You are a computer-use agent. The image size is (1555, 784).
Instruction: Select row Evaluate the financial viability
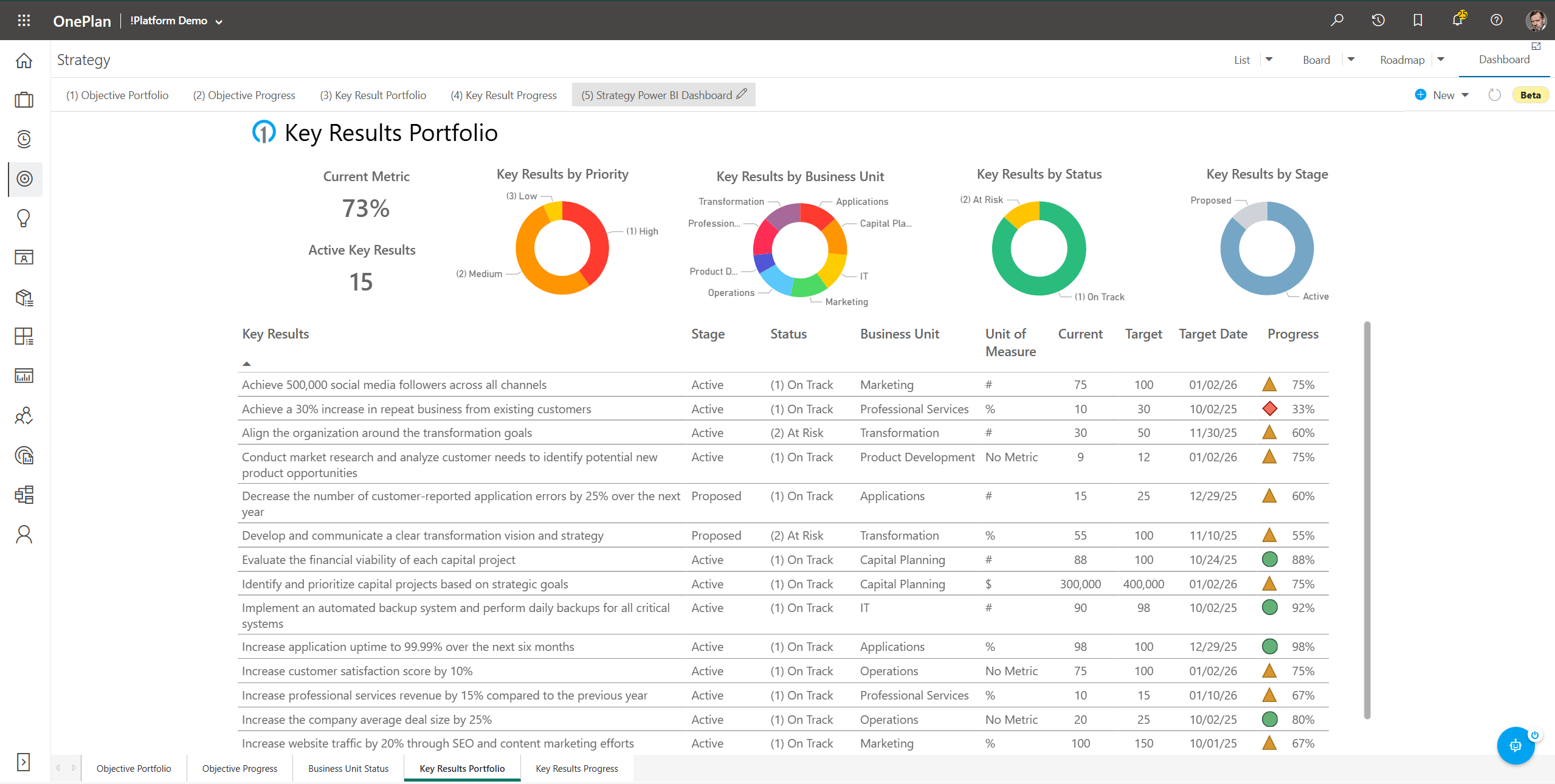783,560
